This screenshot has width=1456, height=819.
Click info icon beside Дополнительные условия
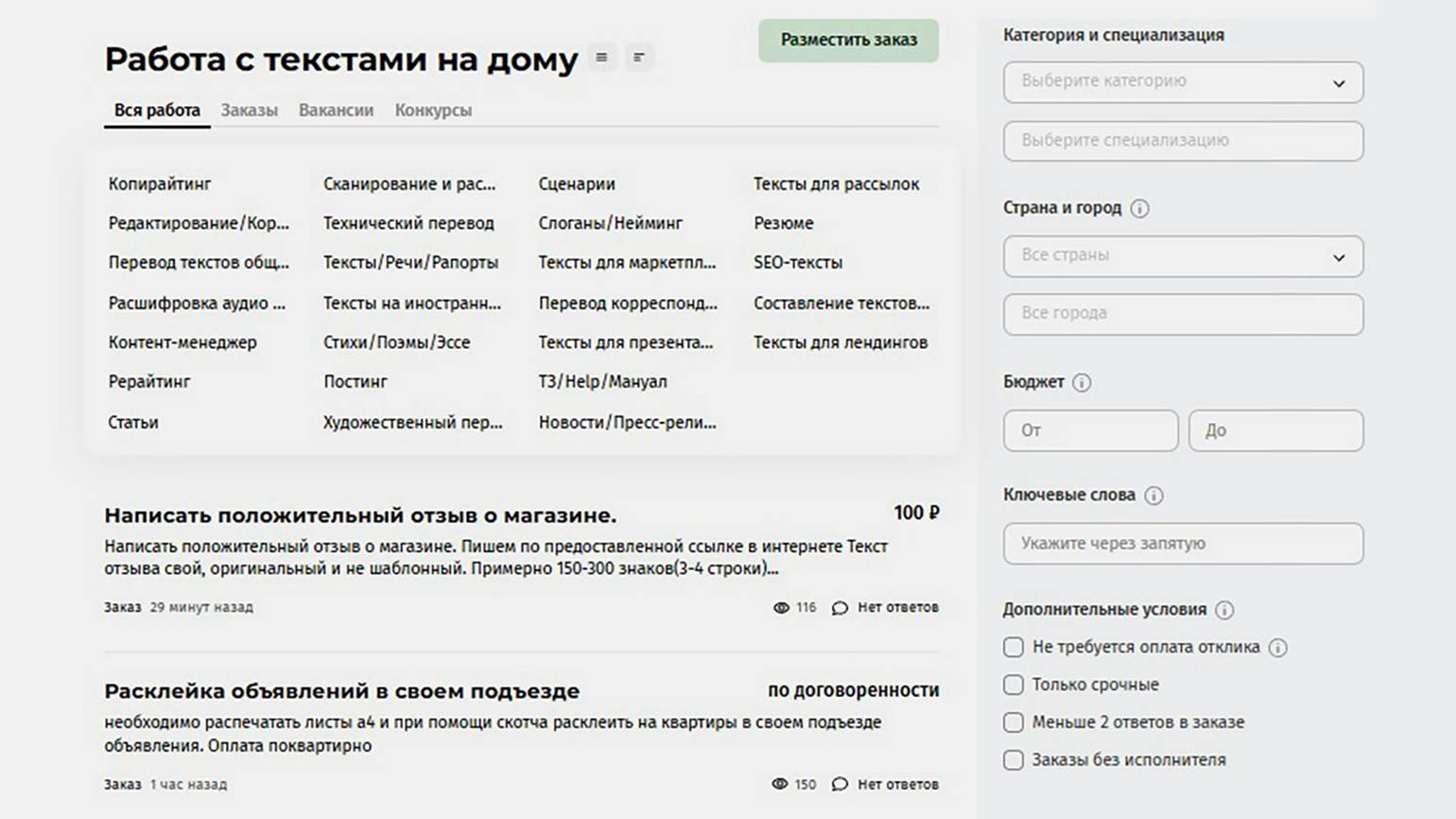[1224, 610]
